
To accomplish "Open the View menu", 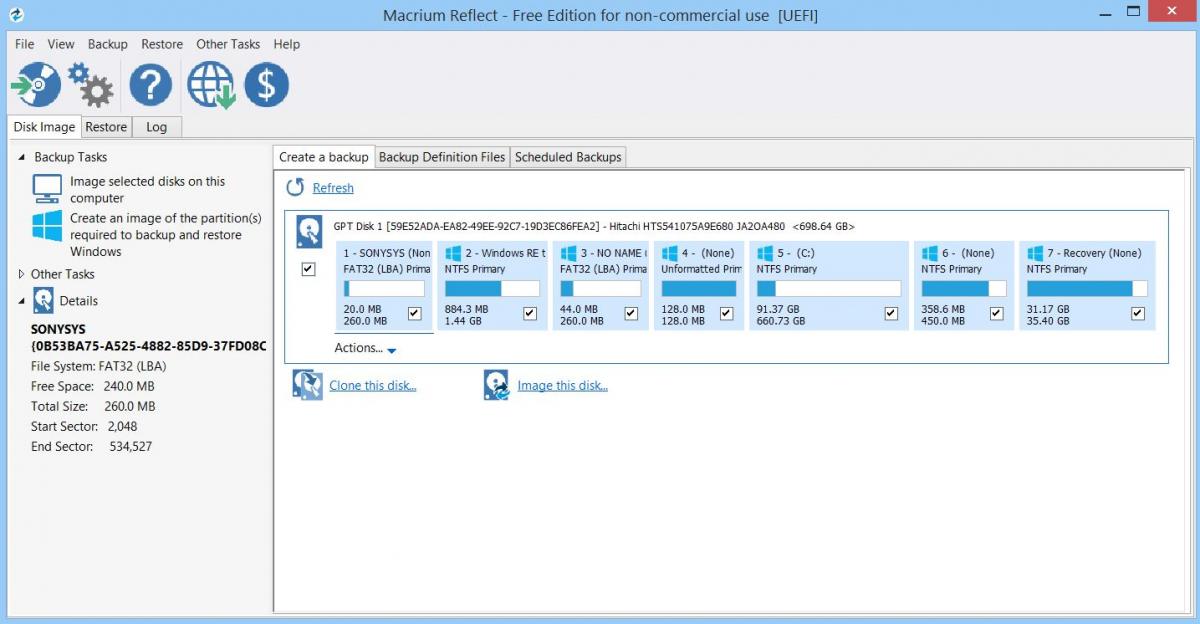I will coord(61,44).
